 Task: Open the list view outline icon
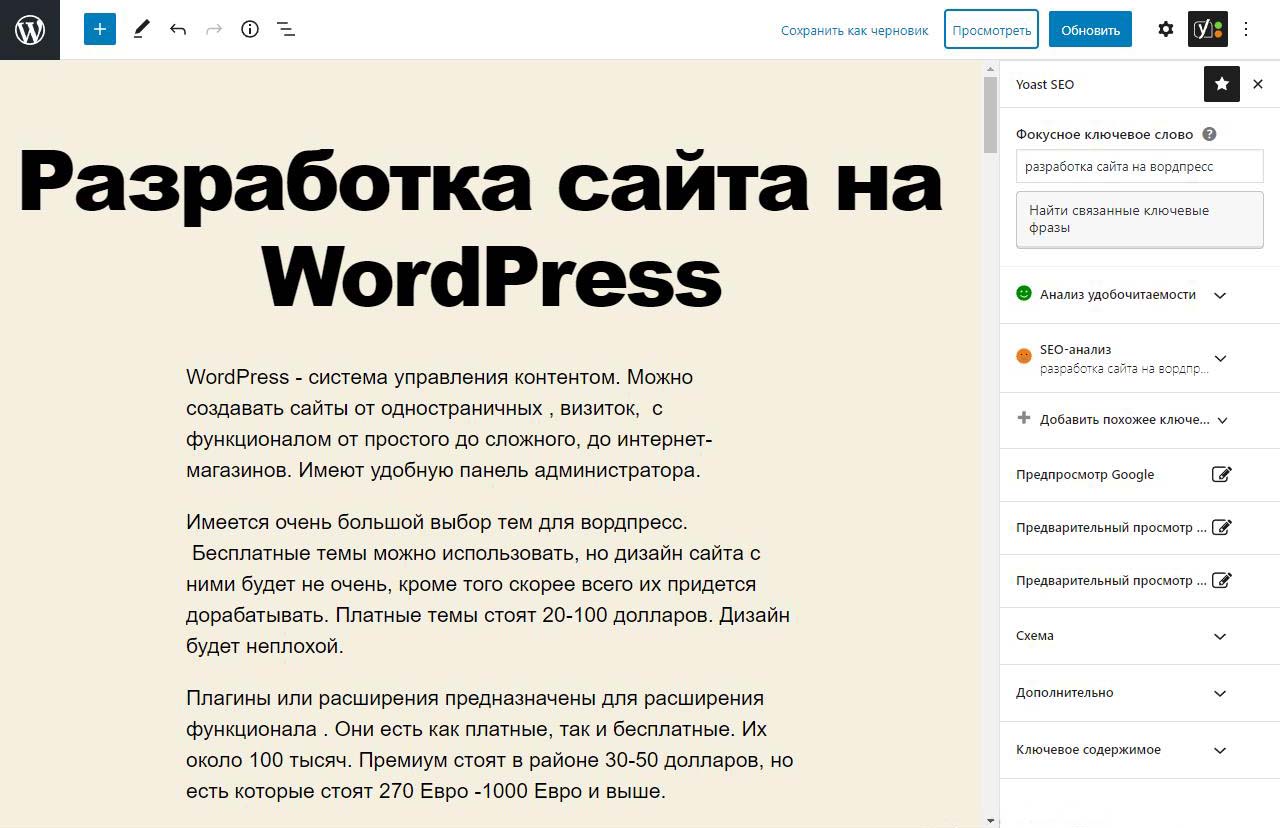coord(286,29)
